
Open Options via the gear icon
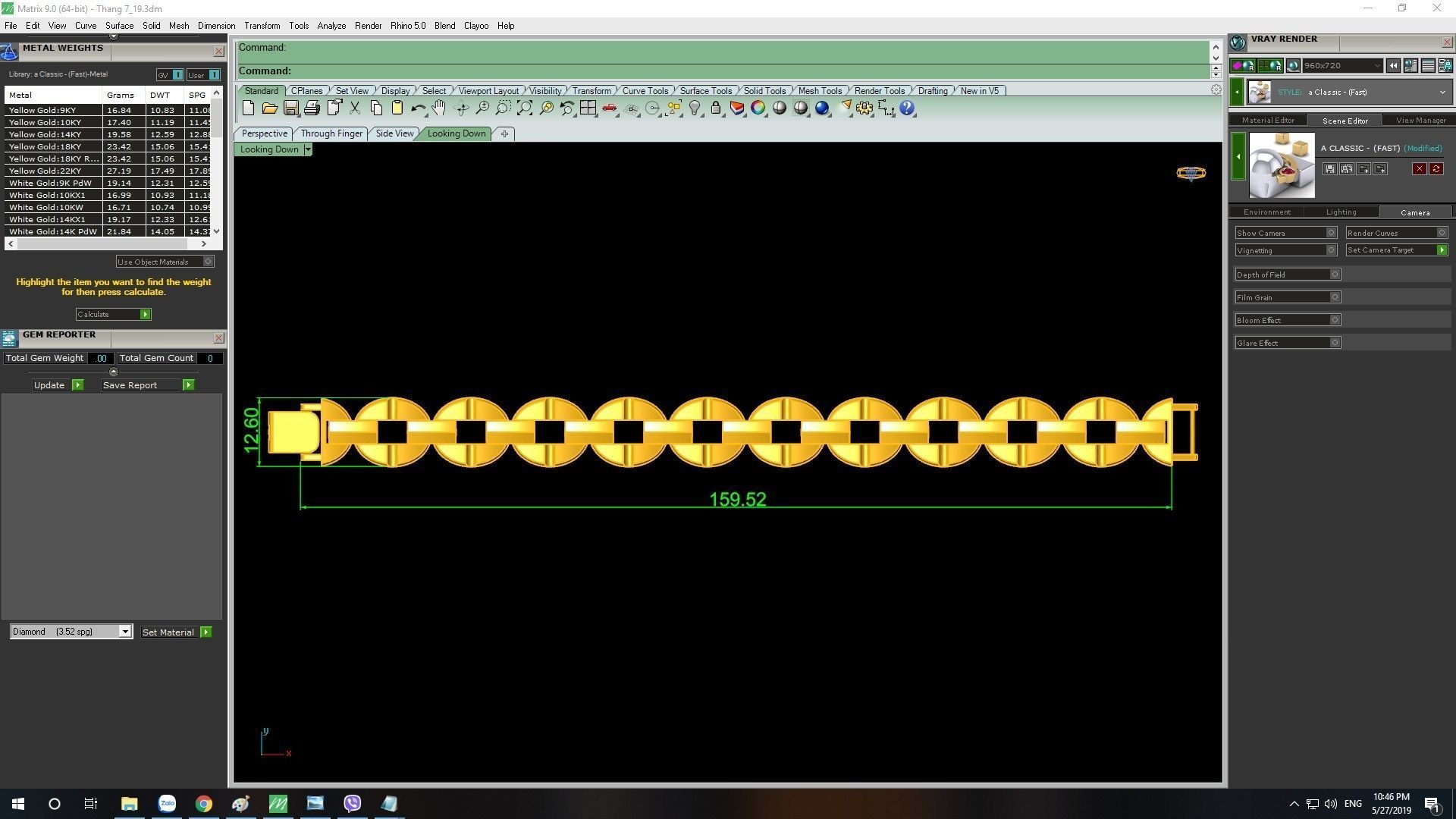coord(864,108)
